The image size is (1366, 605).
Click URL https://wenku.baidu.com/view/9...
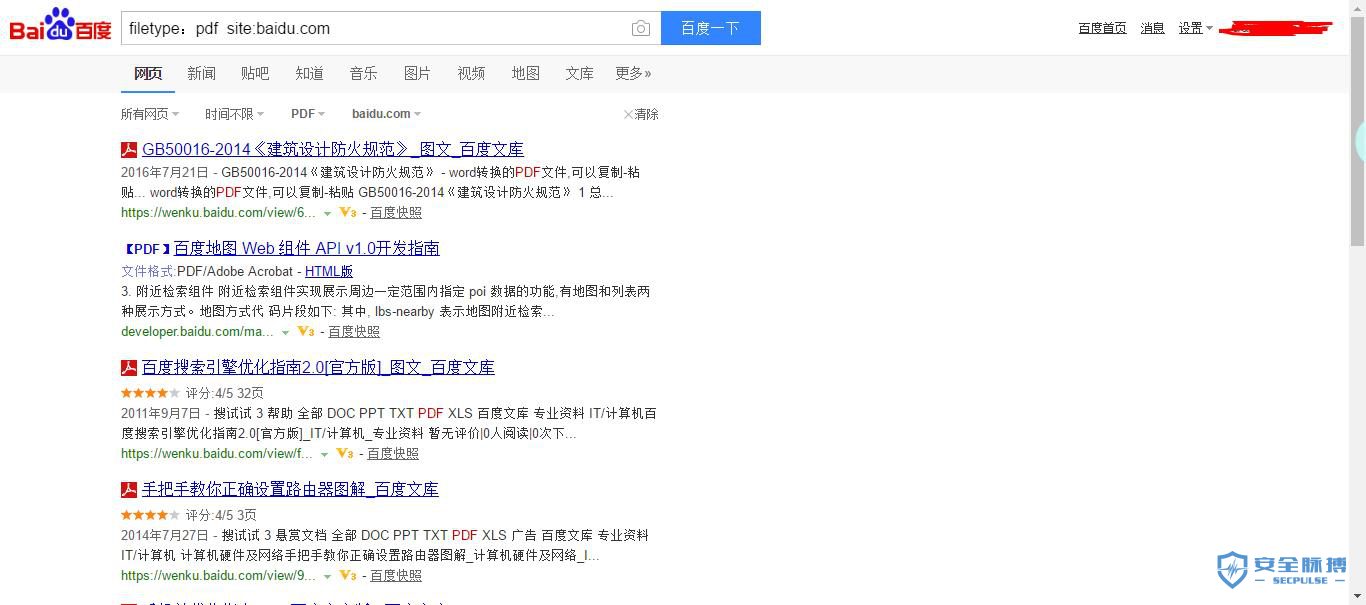pyautogui.click(x=218, y=576)
